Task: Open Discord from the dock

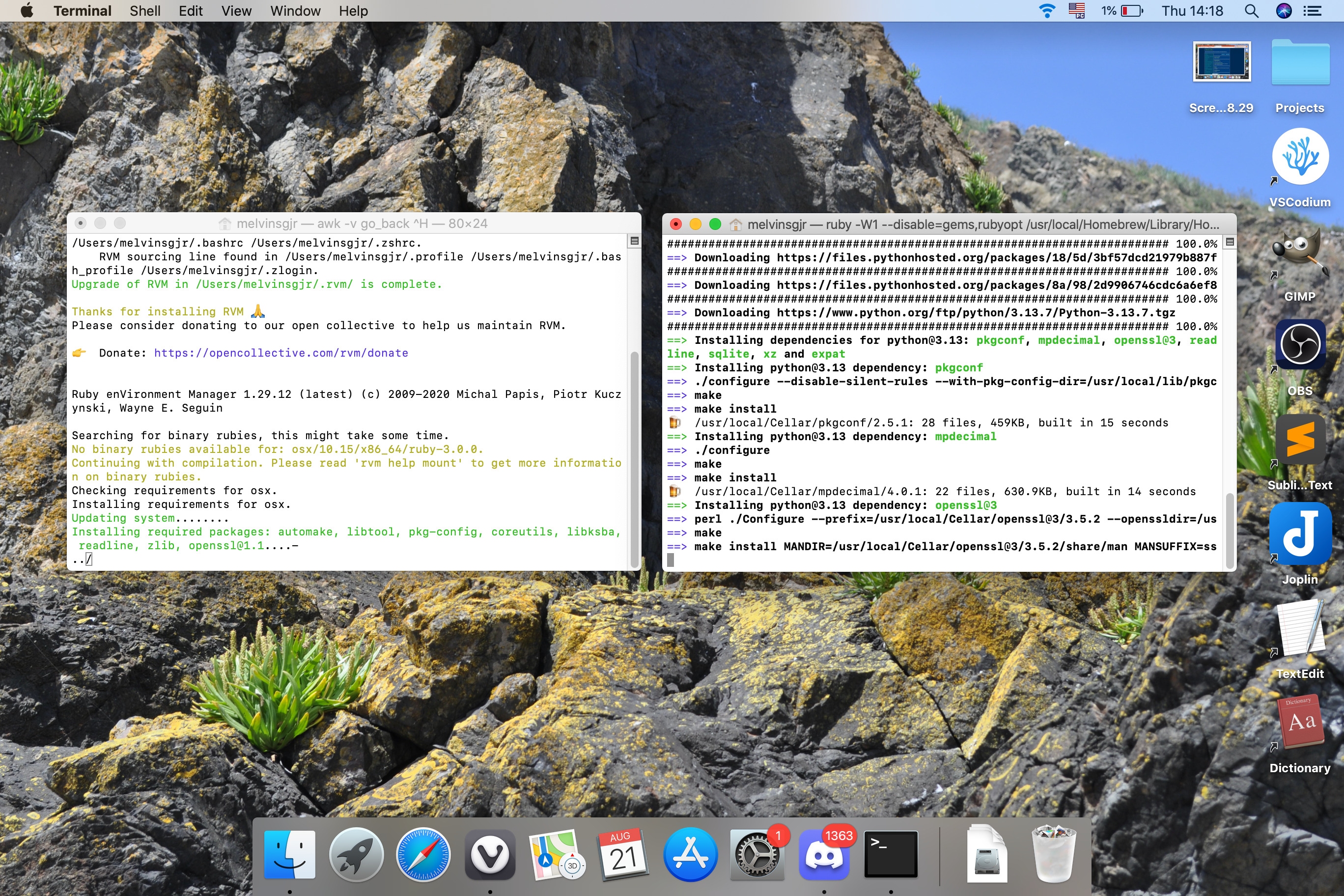Action: (823, 855)
